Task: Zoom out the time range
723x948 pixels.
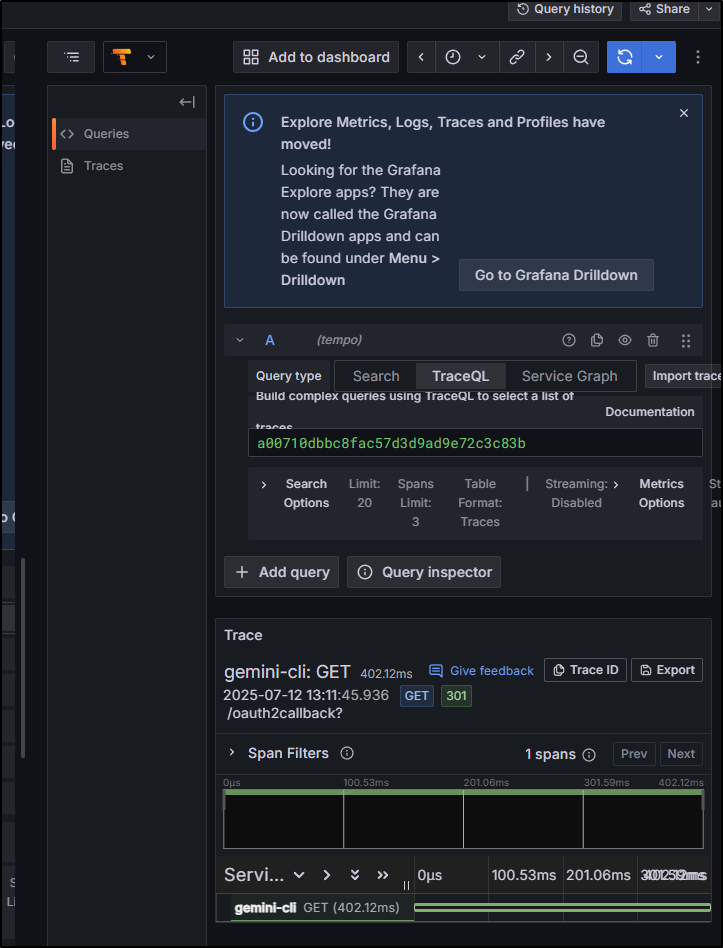Action: point(581,57)
